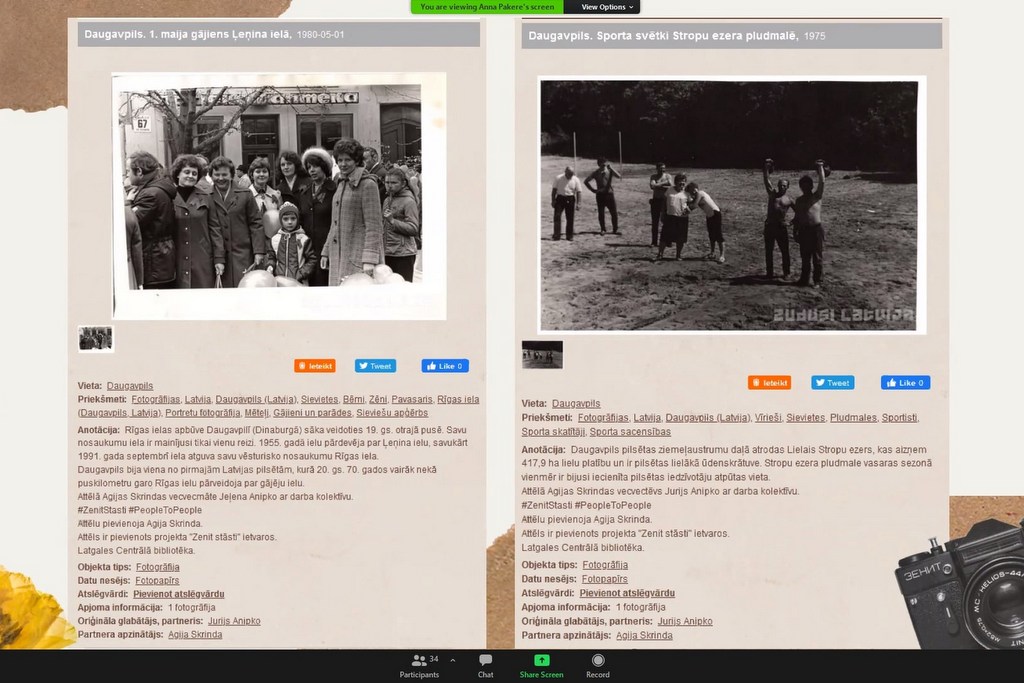Click the left card title Daugavpils. 1. maija gājiens
1024x683 pixels.
(x=187, y=35)
